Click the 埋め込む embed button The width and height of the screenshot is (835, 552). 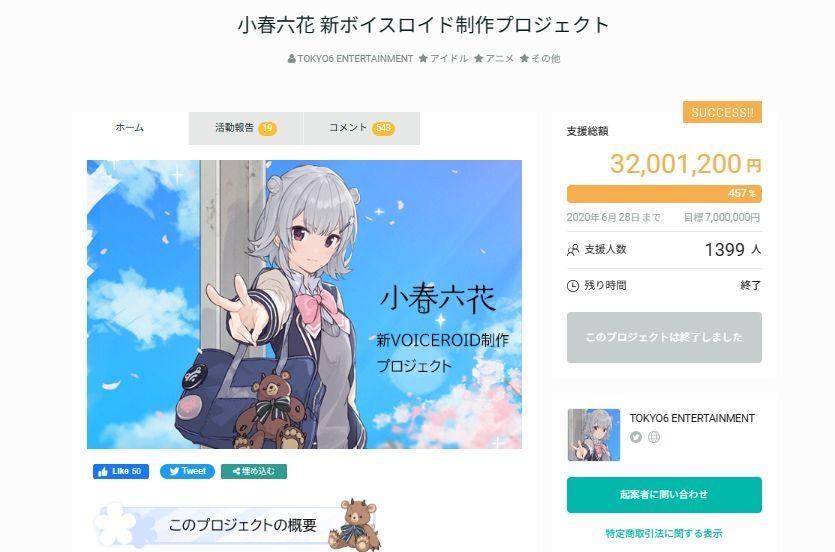click(x=253, y=471)
